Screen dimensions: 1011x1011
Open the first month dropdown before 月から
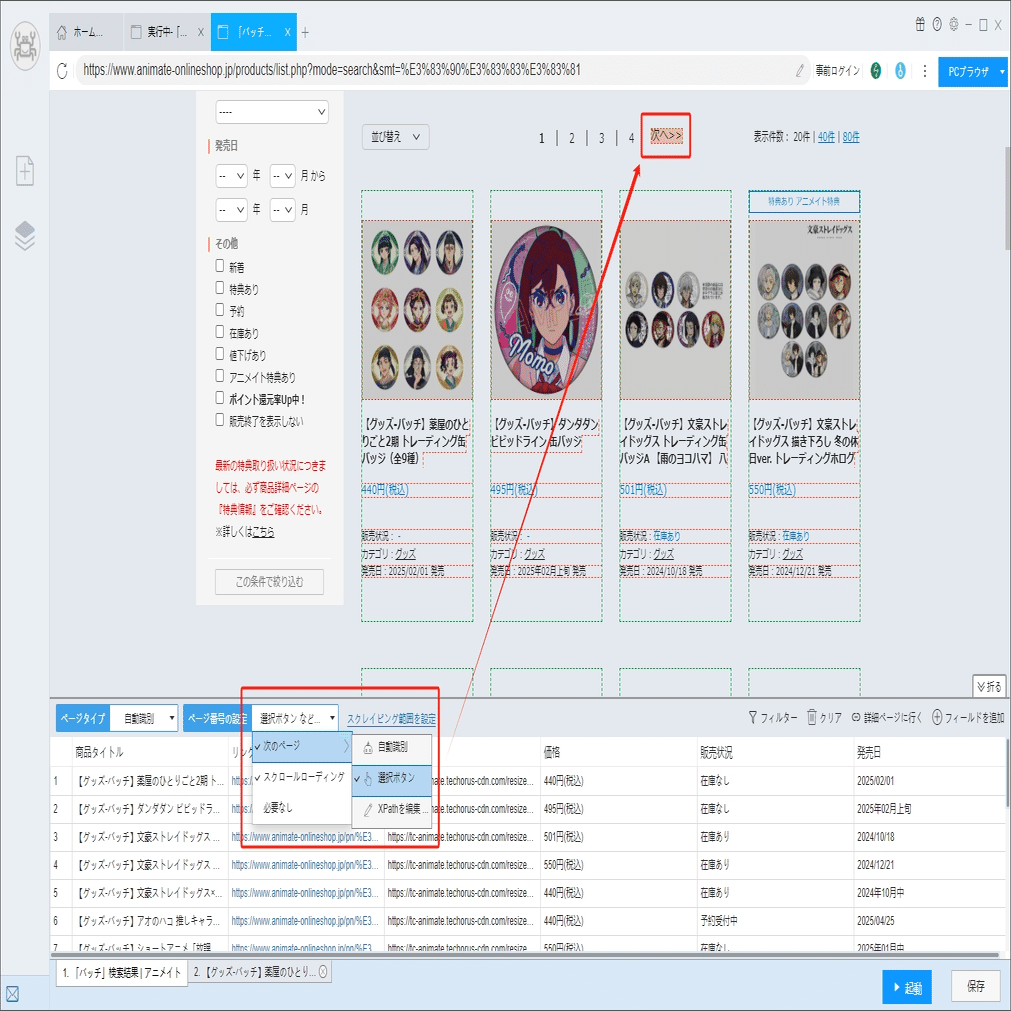[282, 175]
